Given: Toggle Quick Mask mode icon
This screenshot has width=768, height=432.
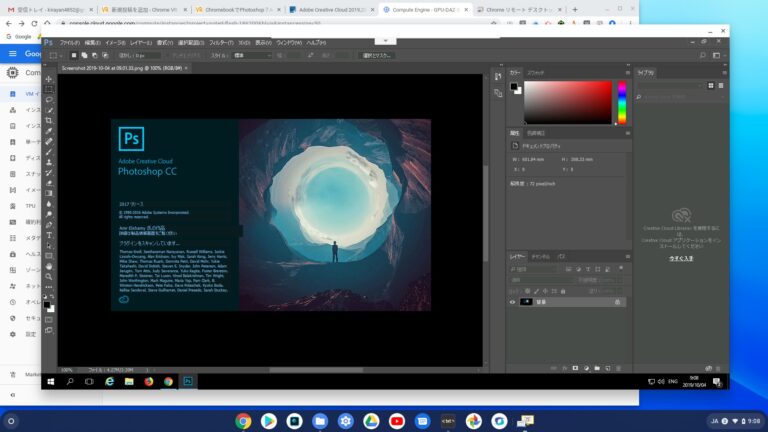Looking at the screenshot, I should (48, 320).
